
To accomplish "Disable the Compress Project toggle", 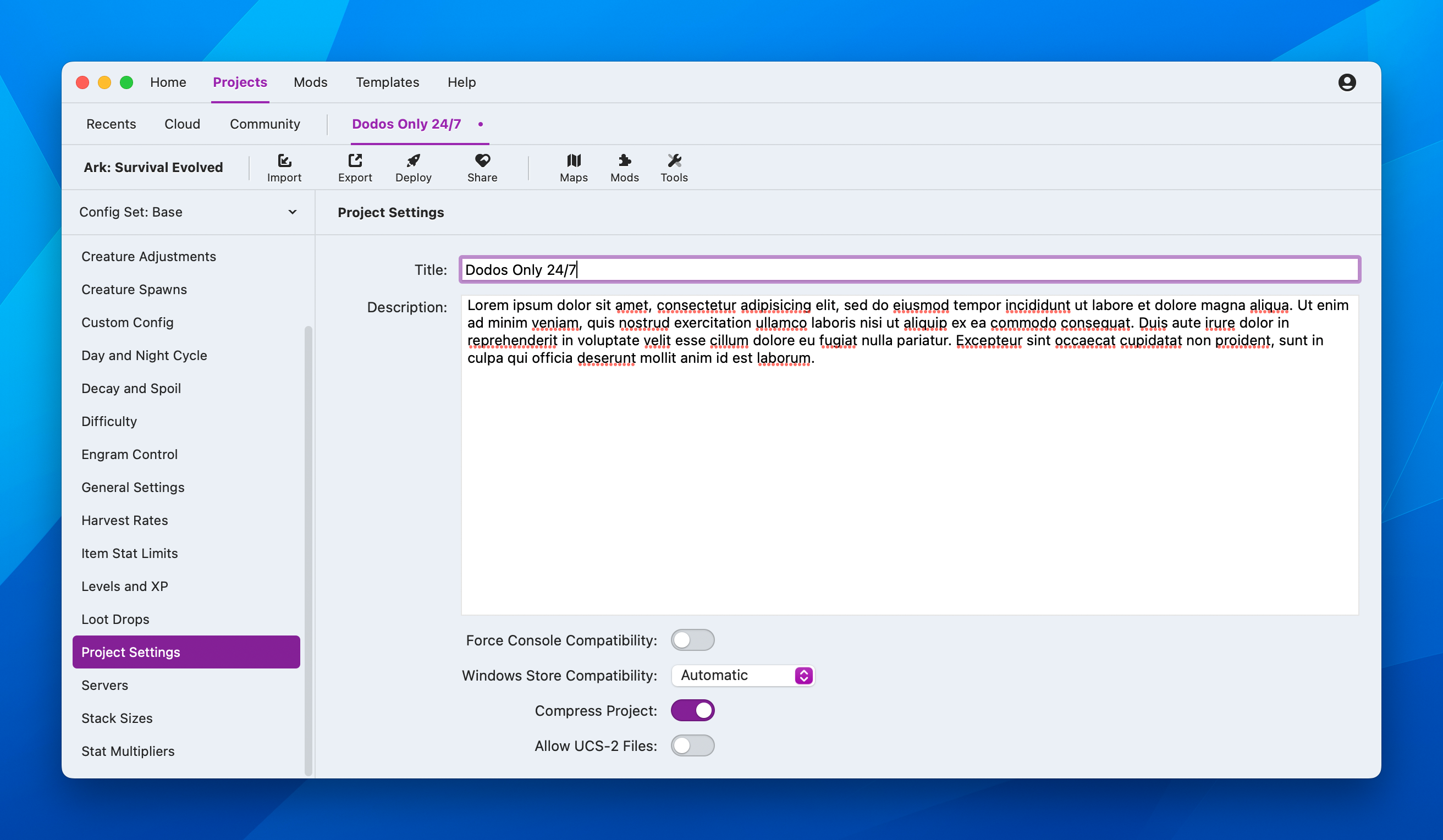I will click(692, 711).
